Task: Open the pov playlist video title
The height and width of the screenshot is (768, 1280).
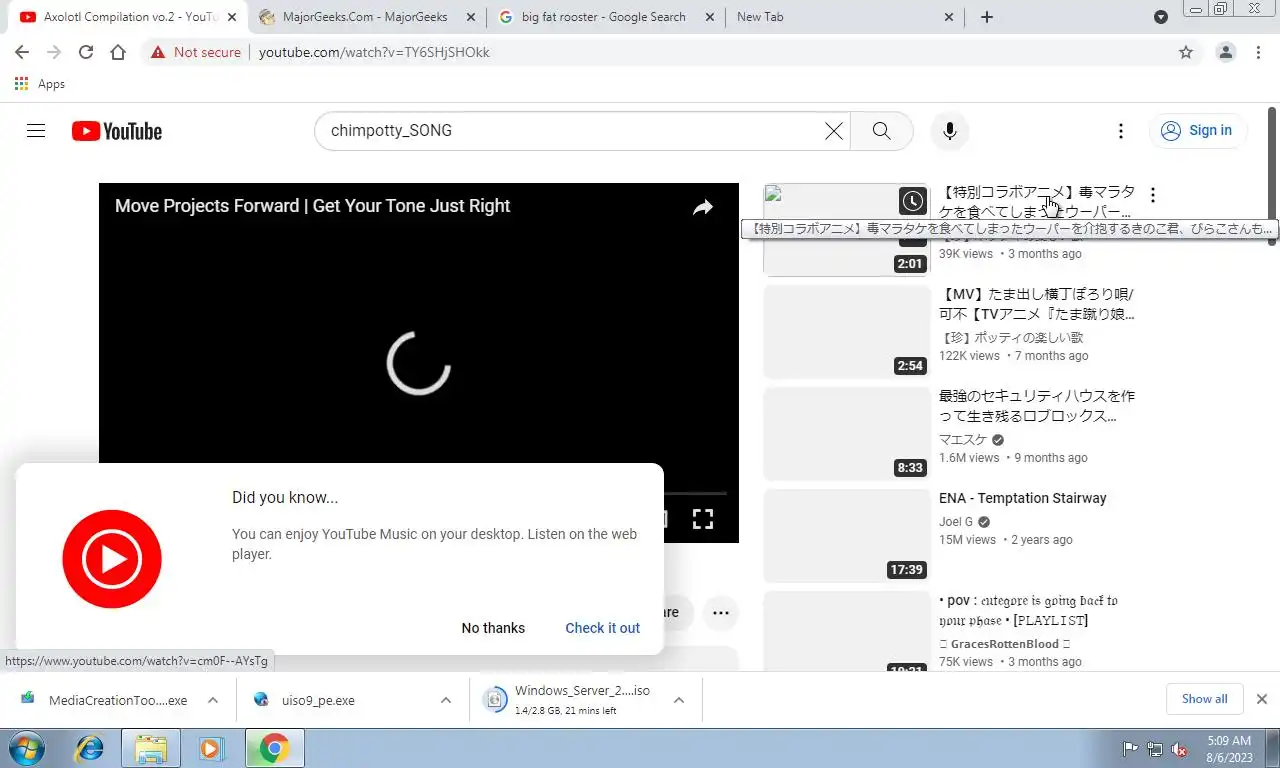Action: pyautogui.click(x=1028, y=610)
